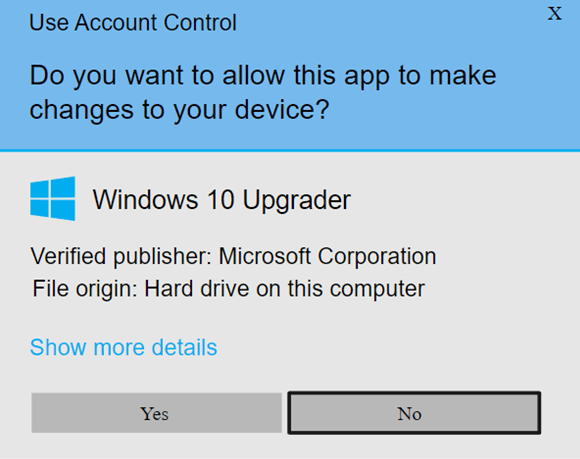Click the File origin label

tap(85, 289)
